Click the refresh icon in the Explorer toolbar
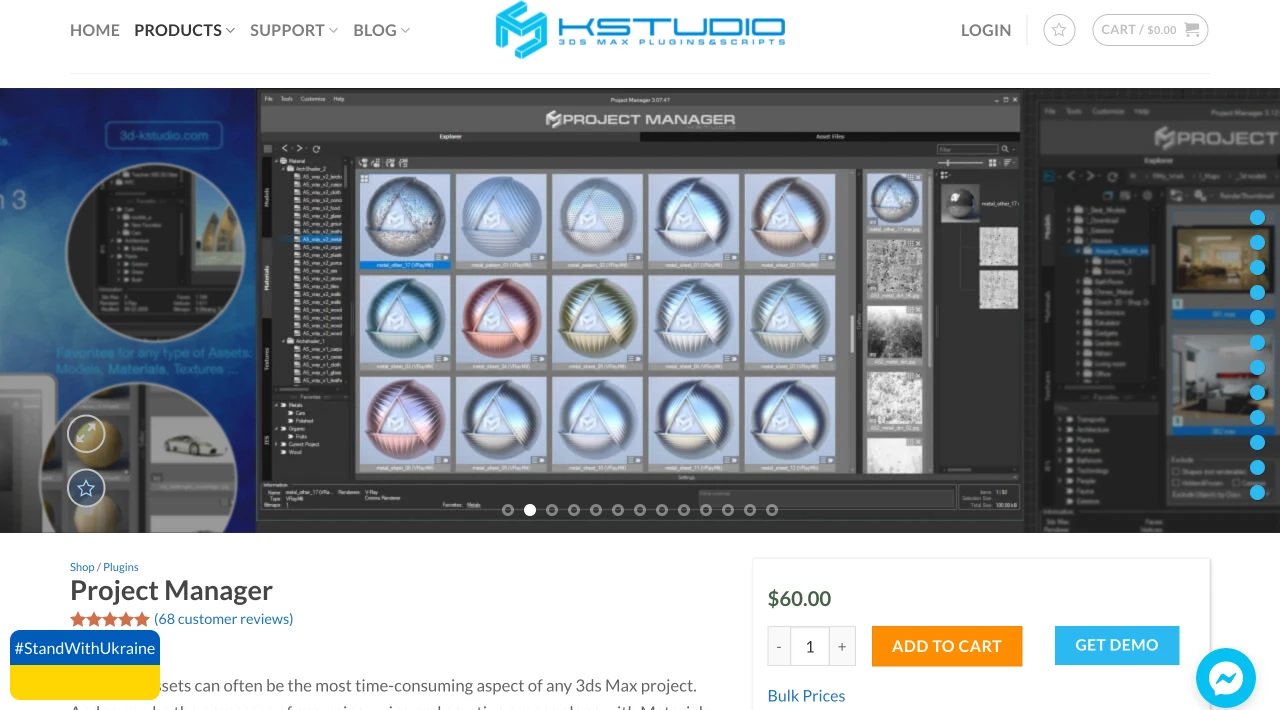Viewport: 1280px width, 710px height. [316, 149]
